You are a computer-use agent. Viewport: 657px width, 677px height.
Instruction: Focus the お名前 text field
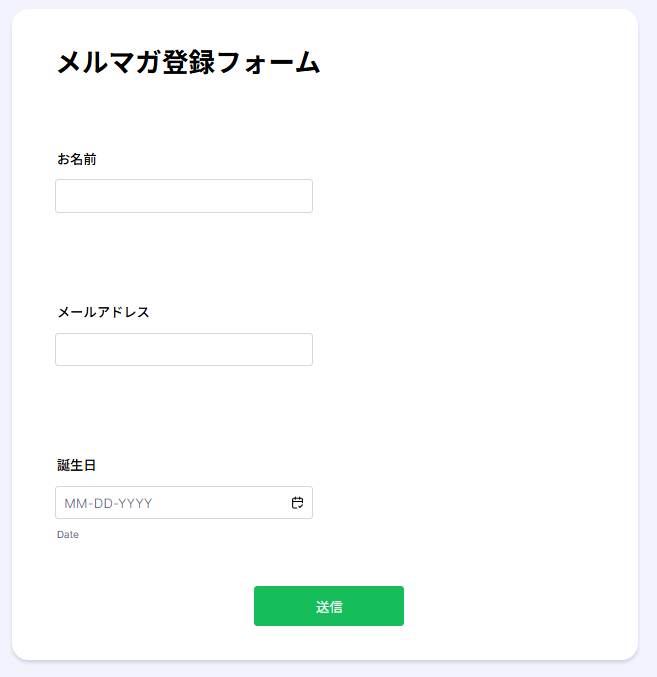pos(184,196)
